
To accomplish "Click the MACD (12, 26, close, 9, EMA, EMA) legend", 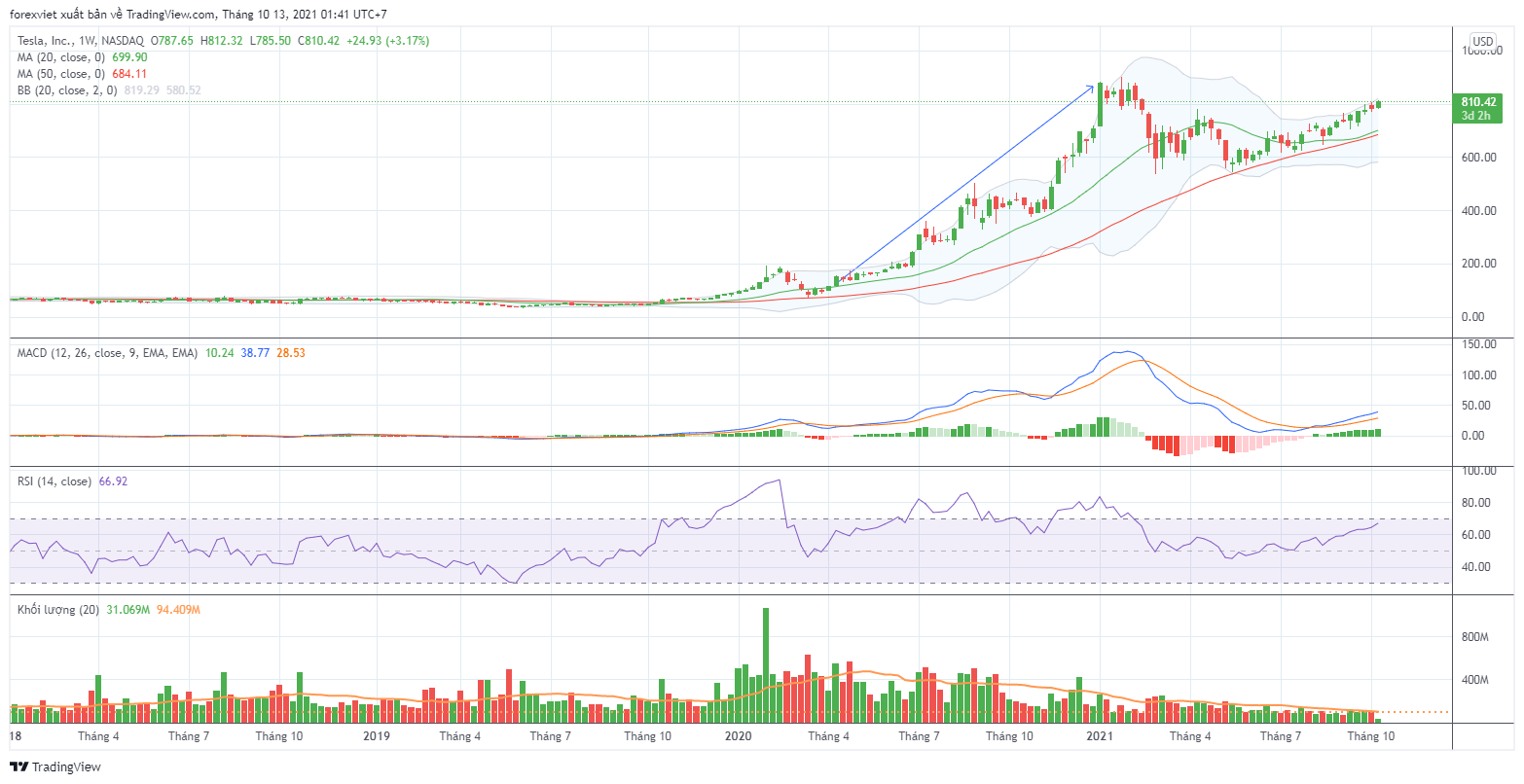I will pos(107,353).
